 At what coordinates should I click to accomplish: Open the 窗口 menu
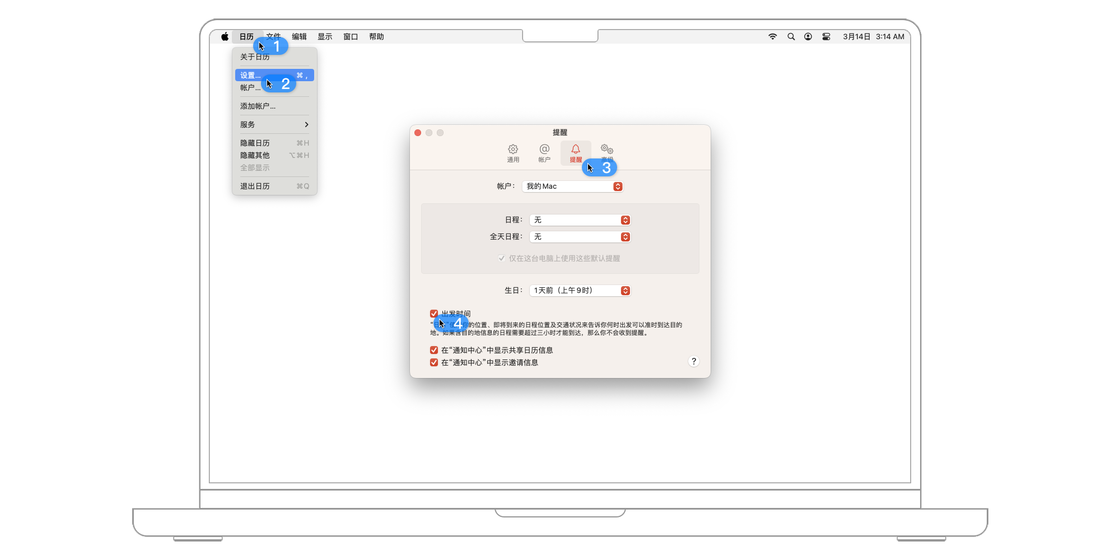pyautogui.click(x=351, y=36)
